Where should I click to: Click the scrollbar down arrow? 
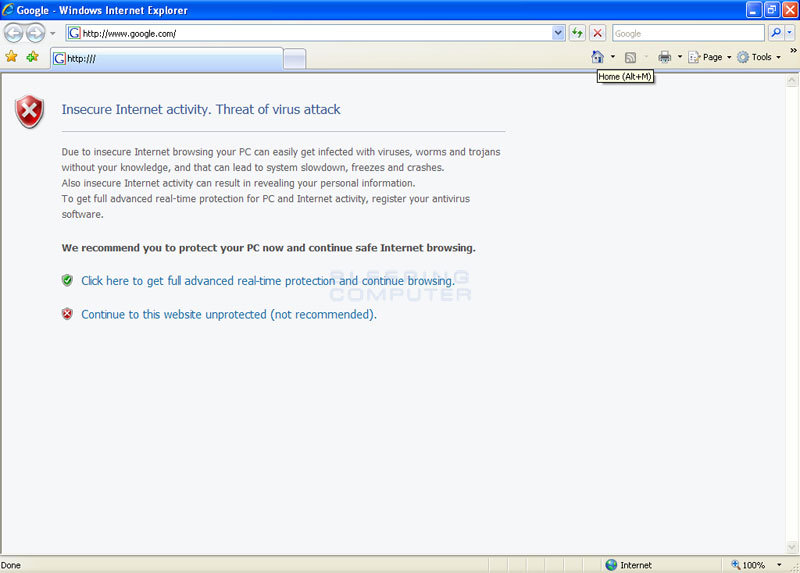[792, 547]
